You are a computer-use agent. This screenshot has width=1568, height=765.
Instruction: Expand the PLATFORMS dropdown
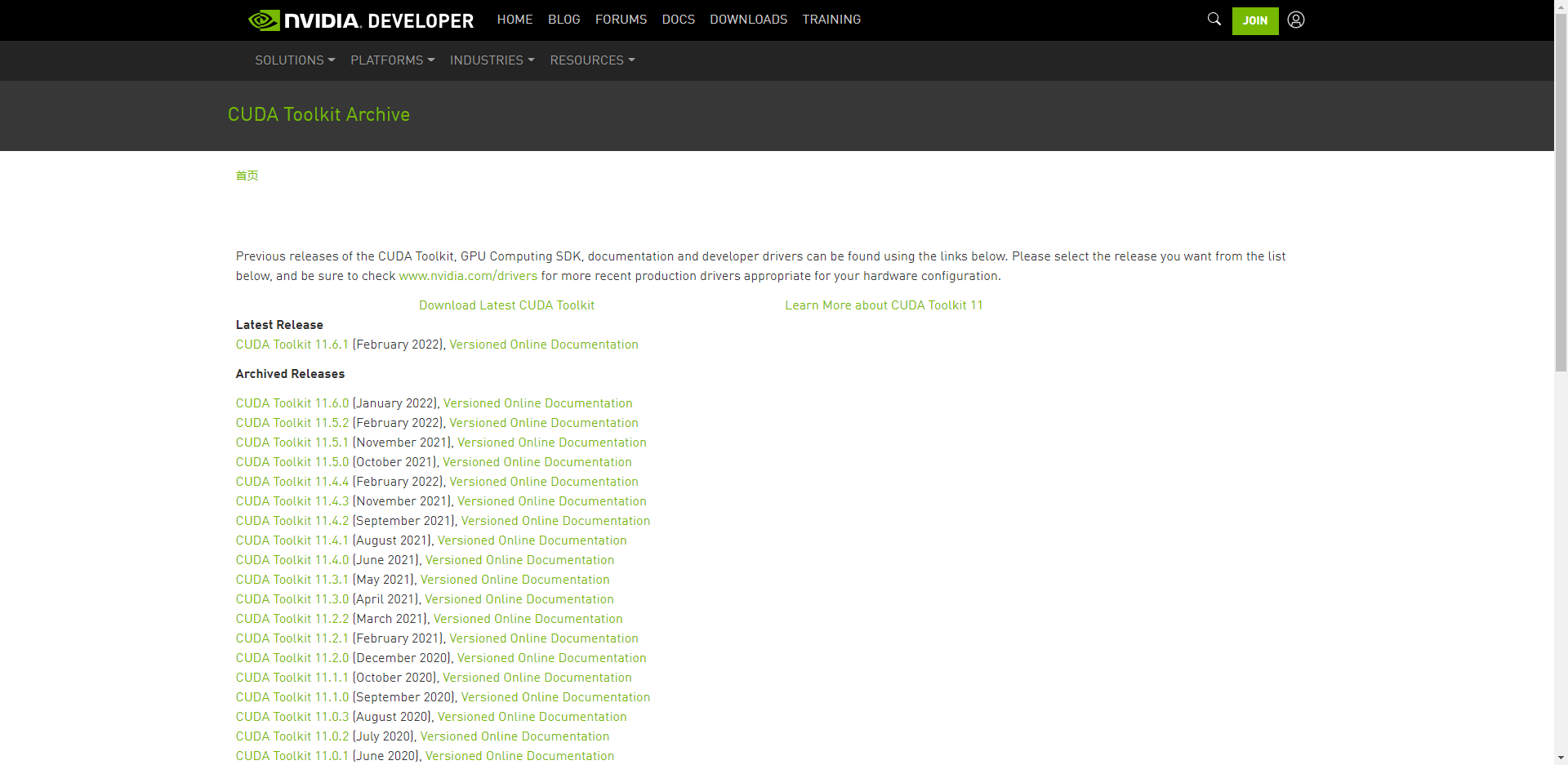[392, 60]
